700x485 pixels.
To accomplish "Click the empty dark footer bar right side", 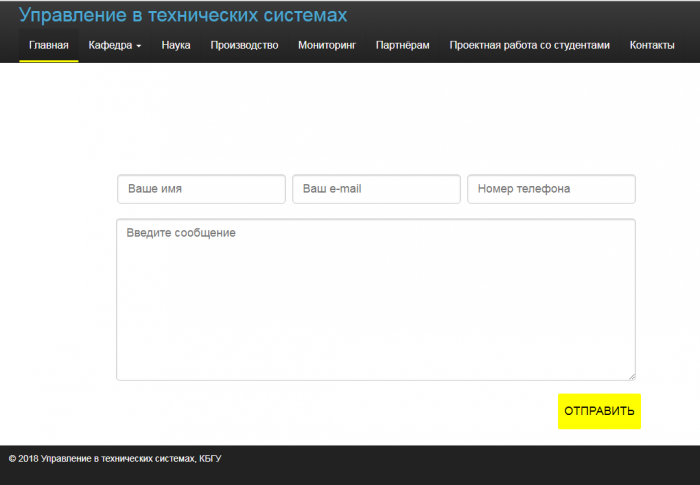I will click(x=550, y=462).
